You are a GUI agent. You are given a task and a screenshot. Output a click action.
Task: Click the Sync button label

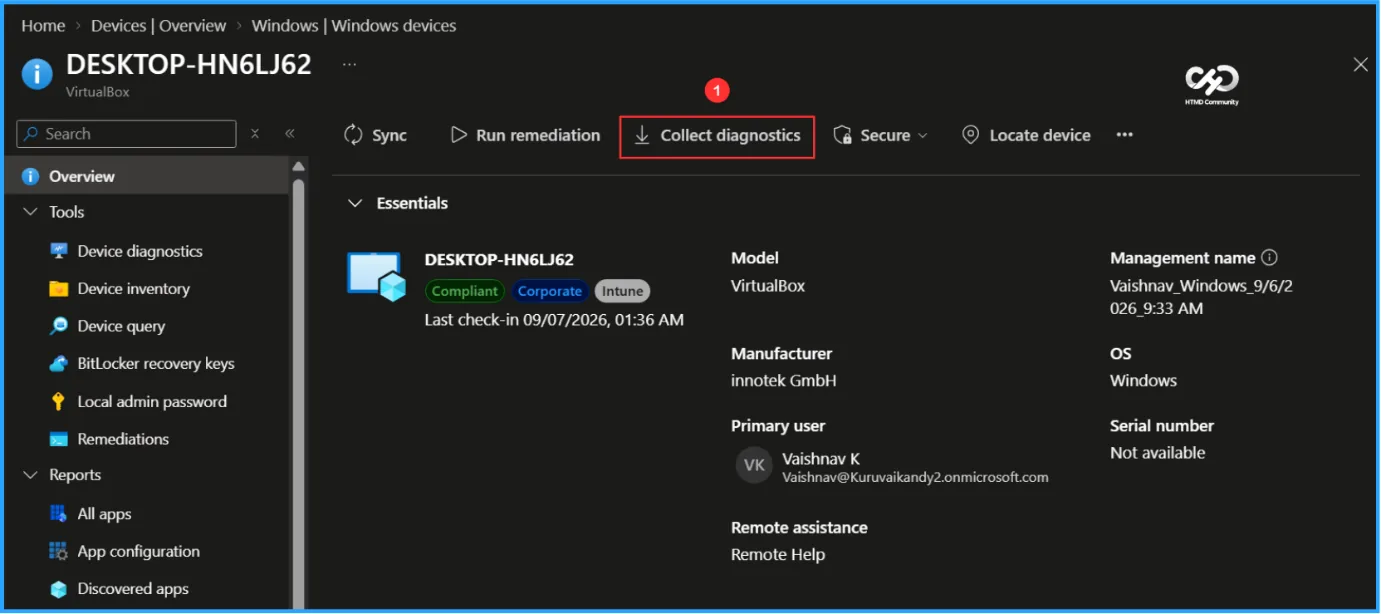click(x=389, y=135)
